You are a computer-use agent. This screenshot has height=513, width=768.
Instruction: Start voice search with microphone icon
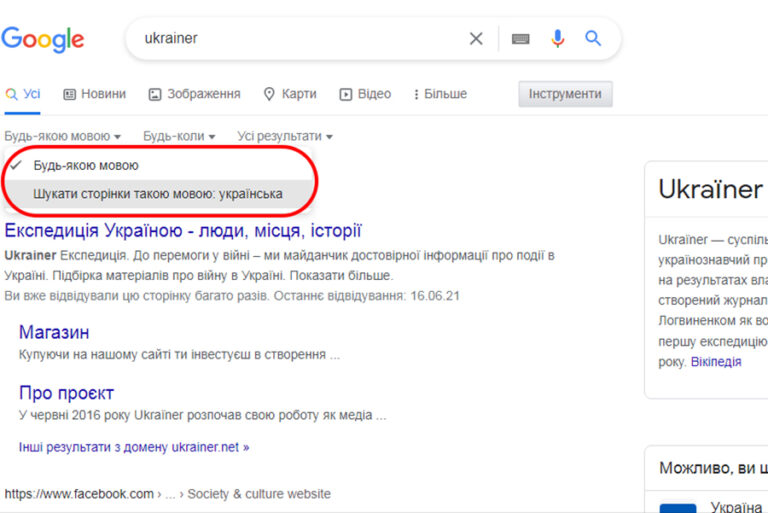pyautogui.click(x=557, y=38)
